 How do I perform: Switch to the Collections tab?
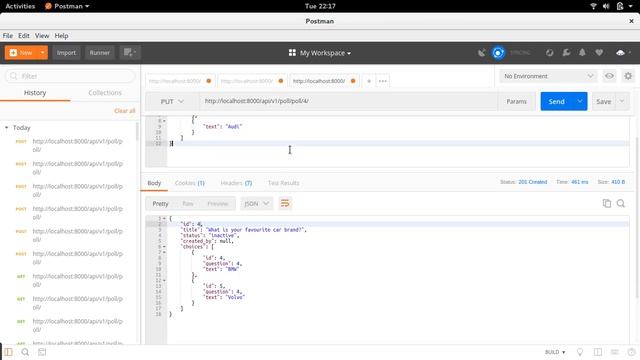105,93
